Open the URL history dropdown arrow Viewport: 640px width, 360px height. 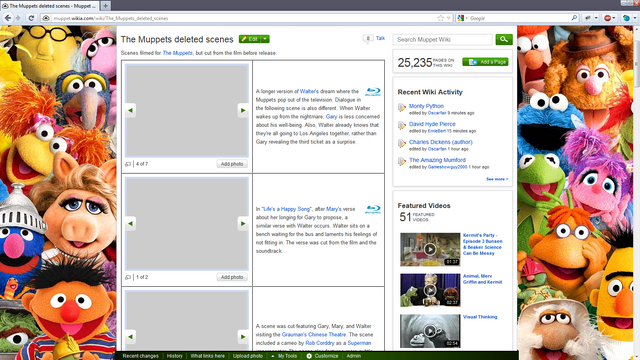click(x=449, y=18)
